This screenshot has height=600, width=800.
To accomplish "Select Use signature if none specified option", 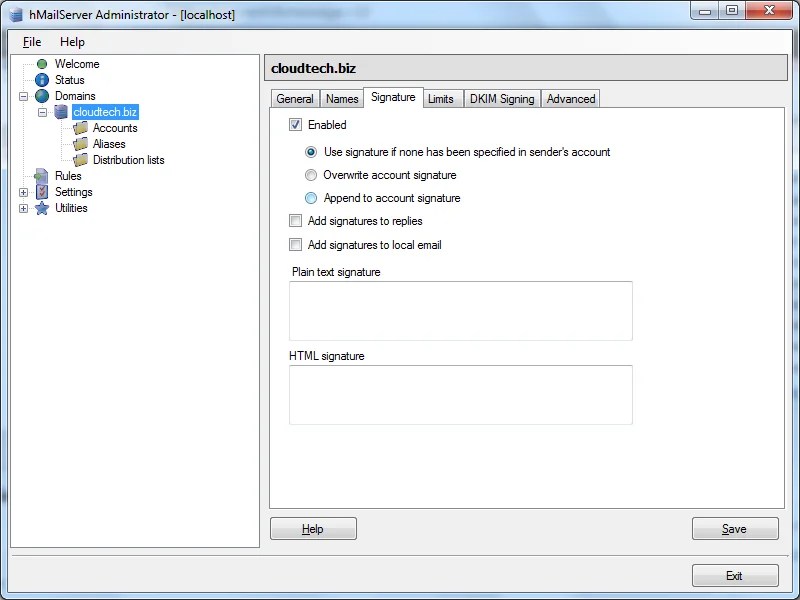I will 311,152.
